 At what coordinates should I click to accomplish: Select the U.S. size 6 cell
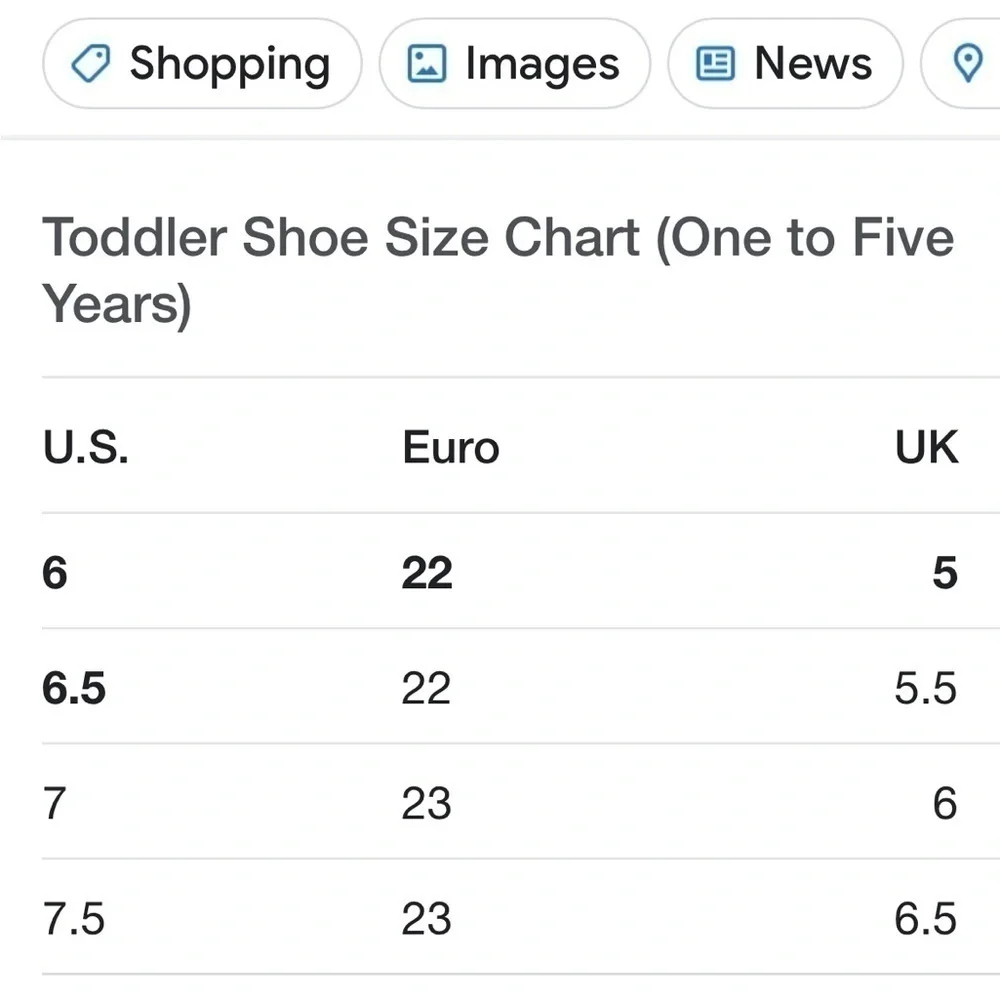[x=55, y=572]
